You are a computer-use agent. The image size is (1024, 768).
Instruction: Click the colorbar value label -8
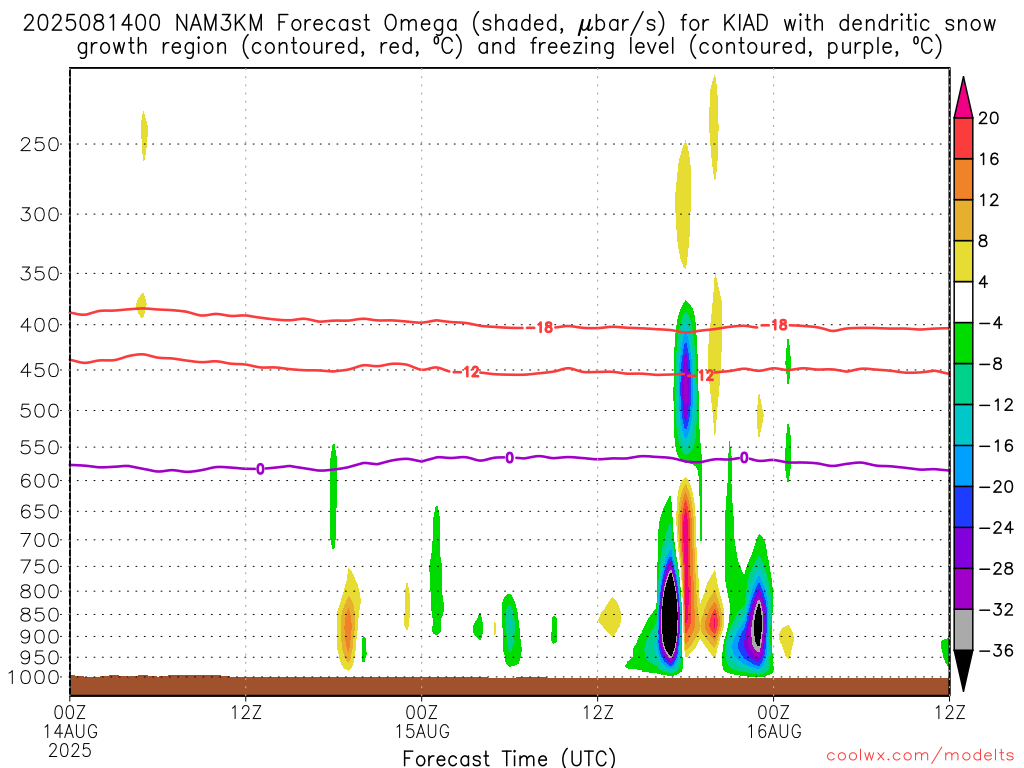point(991,364)
